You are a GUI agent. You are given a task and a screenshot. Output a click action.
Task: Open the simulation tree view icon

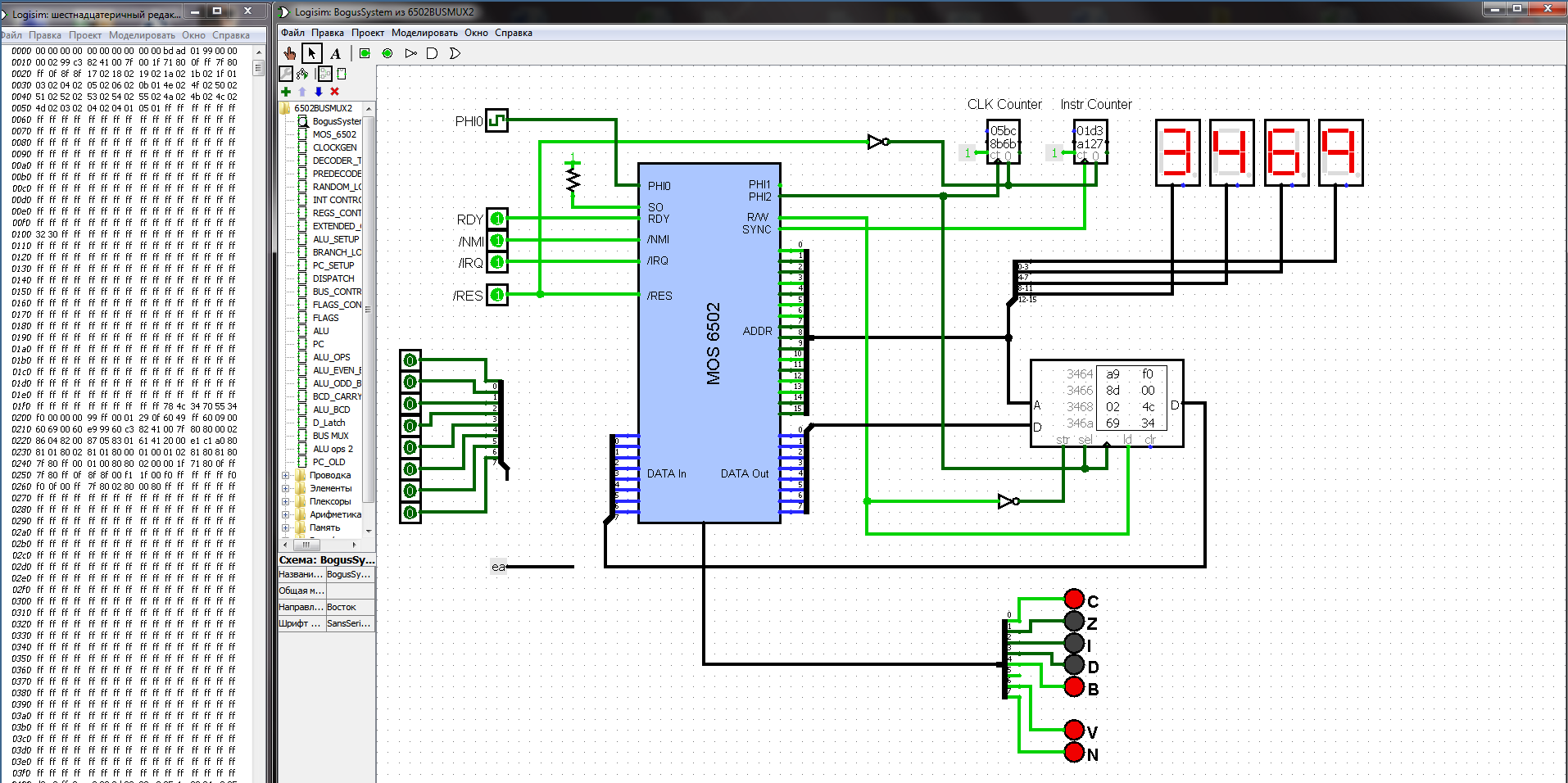tap(302, 74)
